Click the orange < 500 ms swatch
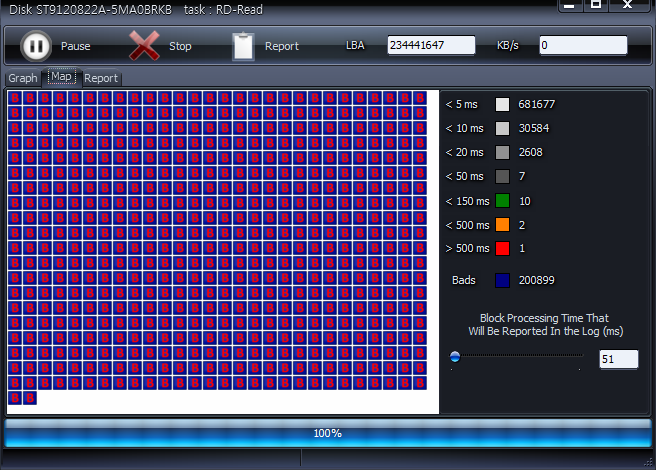This screenshot has height=470, width=656. 503,225
